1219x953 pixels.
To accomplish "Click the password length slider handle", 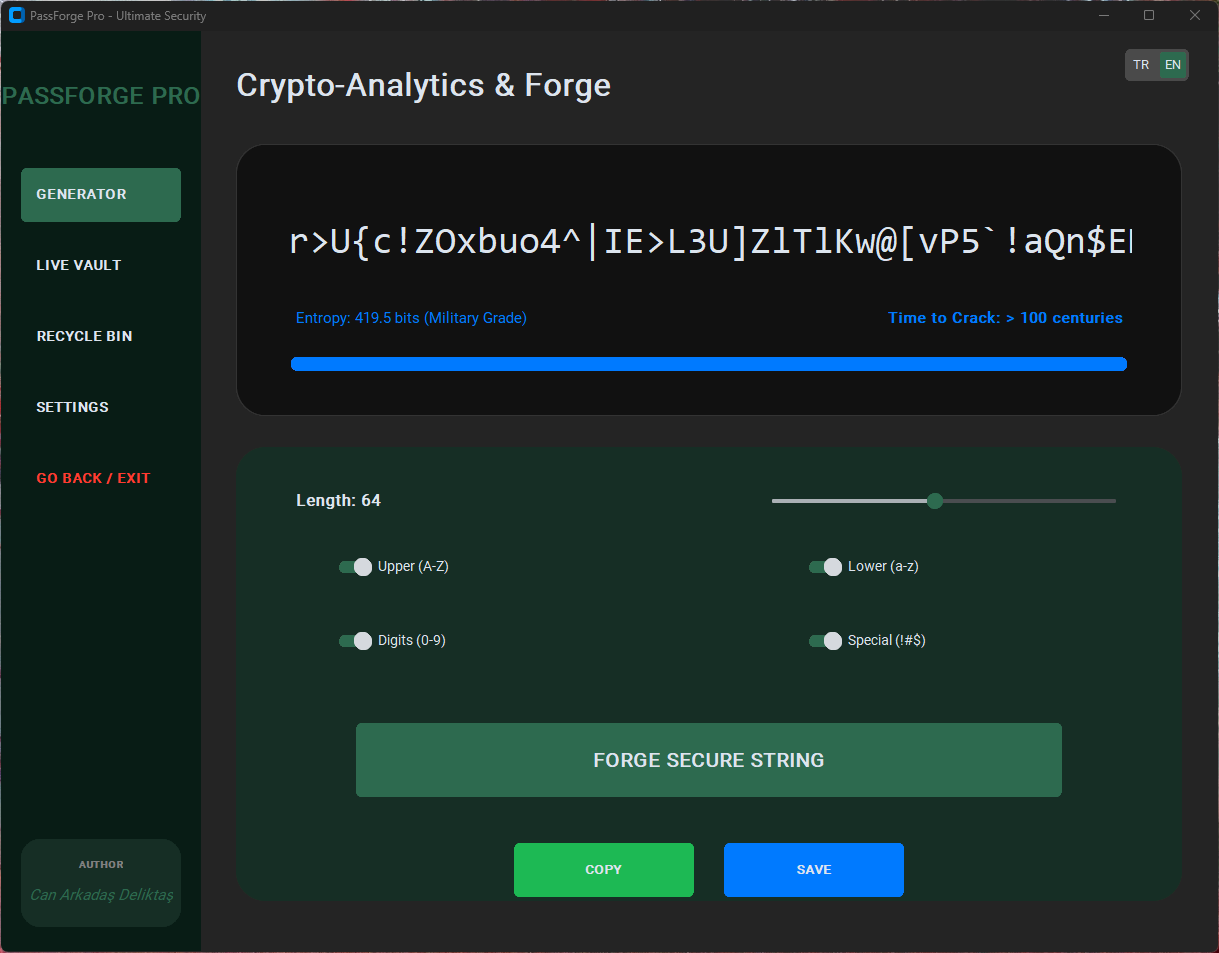I will (935, 501).
